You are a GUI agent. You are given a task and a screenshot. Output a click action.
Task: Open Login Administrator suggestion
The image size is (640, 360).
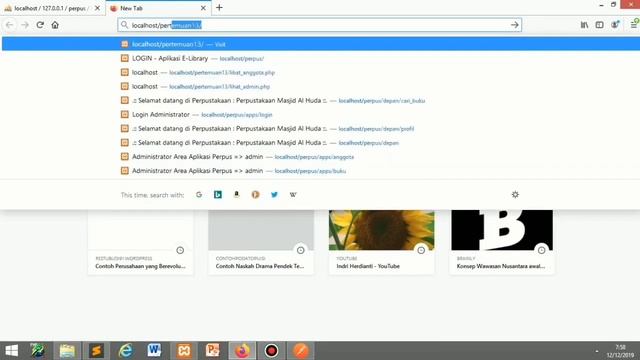point(320,115)
